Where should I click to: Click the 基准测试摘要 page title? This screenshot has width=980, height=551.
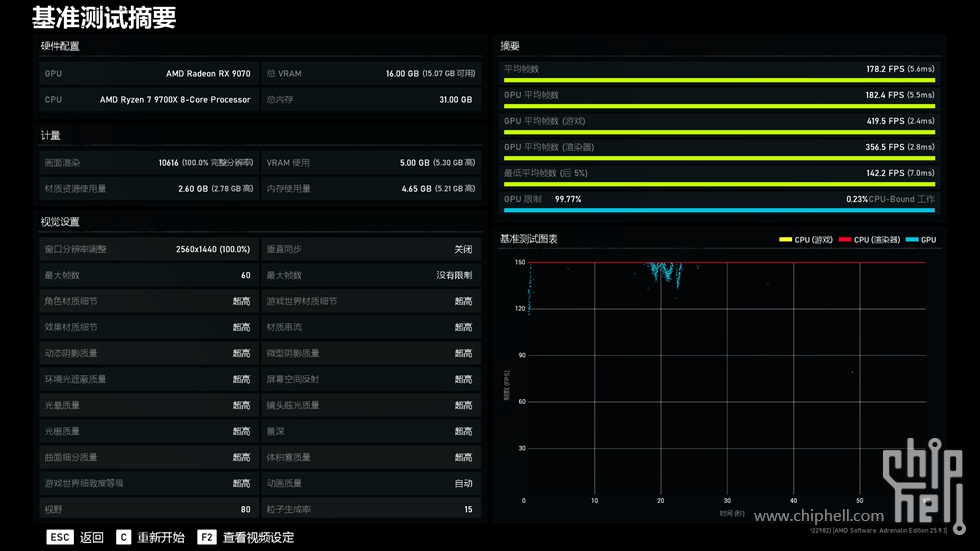pos(104,17)
